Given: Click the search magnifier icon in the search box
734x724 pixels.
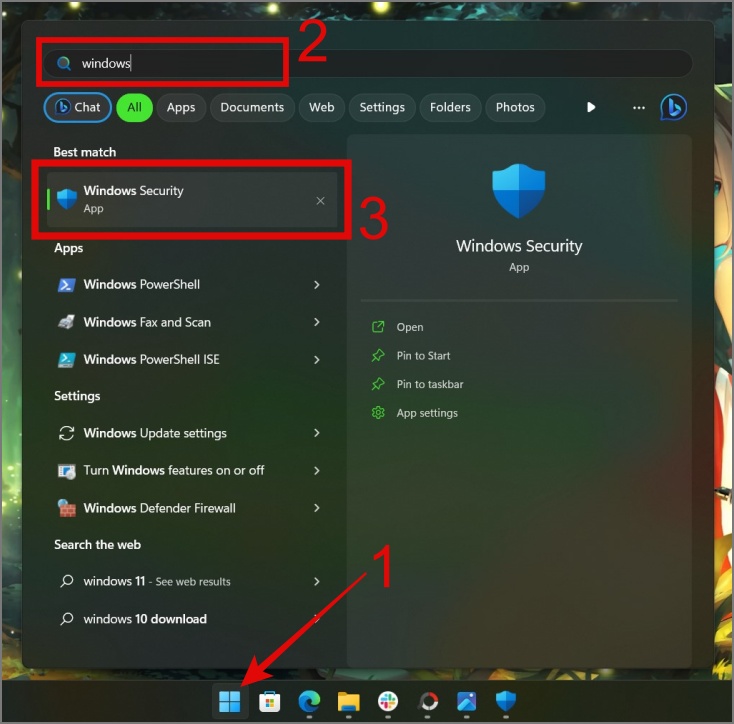Looking at the screenshot, I should pos(64,63).
